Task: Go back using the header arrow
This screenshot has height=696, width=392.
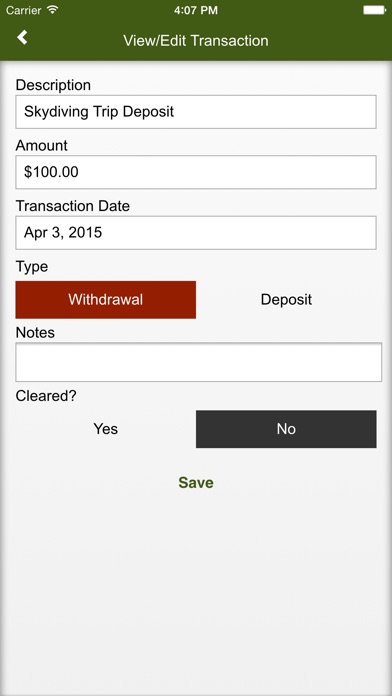Action: [x=22, y=38]
